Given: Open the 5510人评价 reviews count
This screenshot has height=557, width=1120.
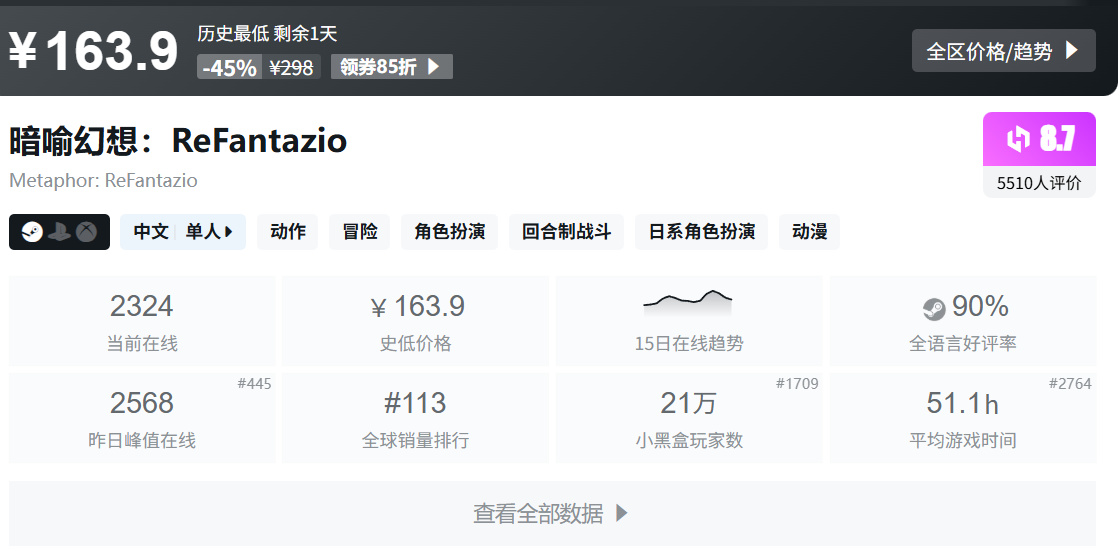Looking at the screenshot, I should (x=1039, y=183).
